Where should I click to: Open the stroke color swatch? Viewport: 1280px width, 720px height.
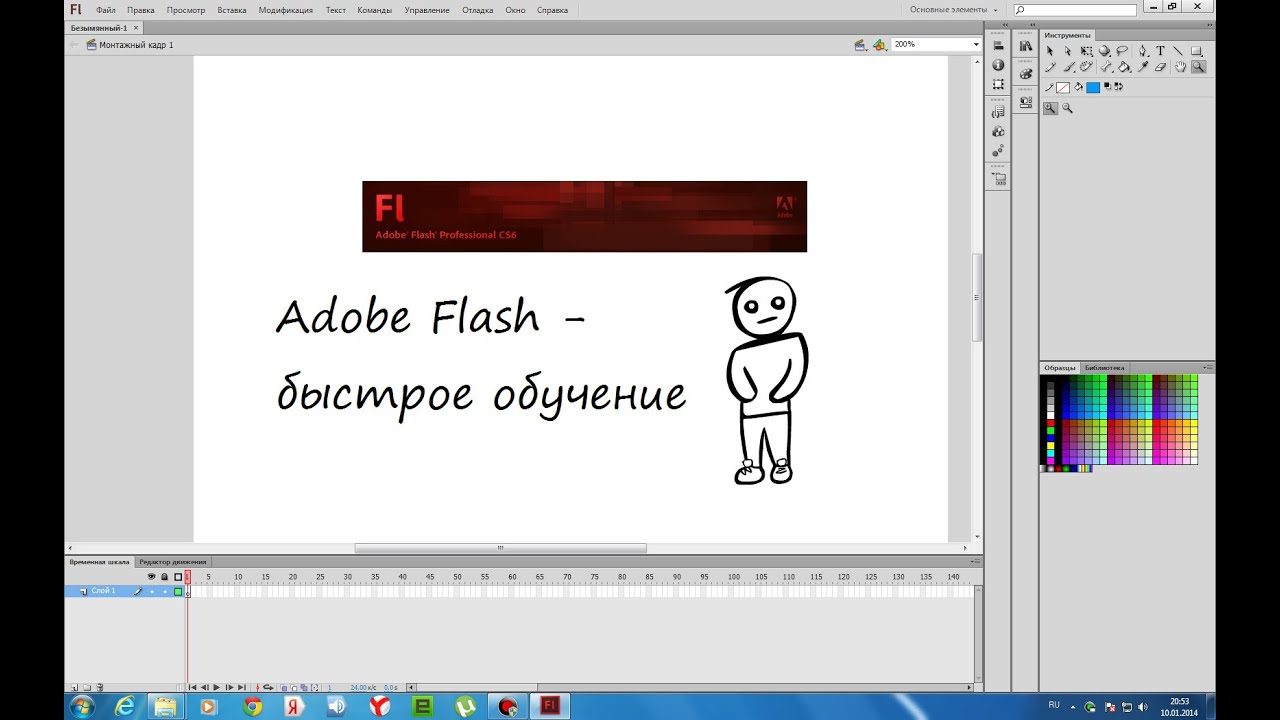(1063, 87)
